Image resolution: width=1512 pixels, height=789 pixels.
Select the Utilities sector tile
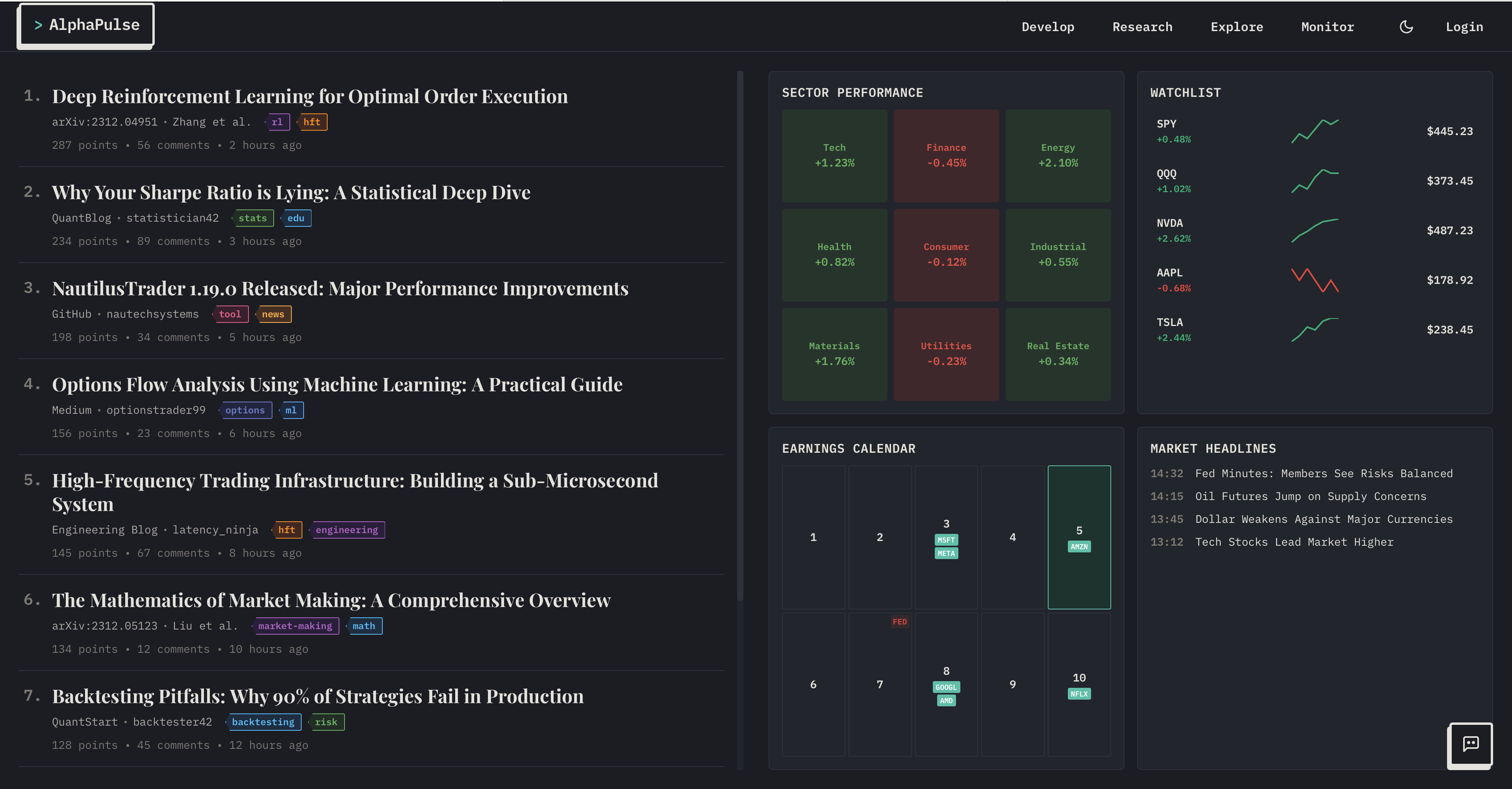pos(946,354)
